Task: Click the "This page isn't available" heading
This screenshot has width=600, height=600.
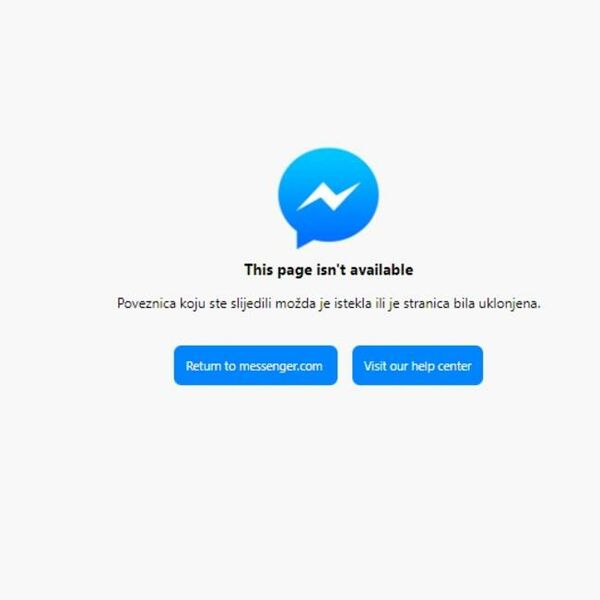Action: (x=329, y=270)
